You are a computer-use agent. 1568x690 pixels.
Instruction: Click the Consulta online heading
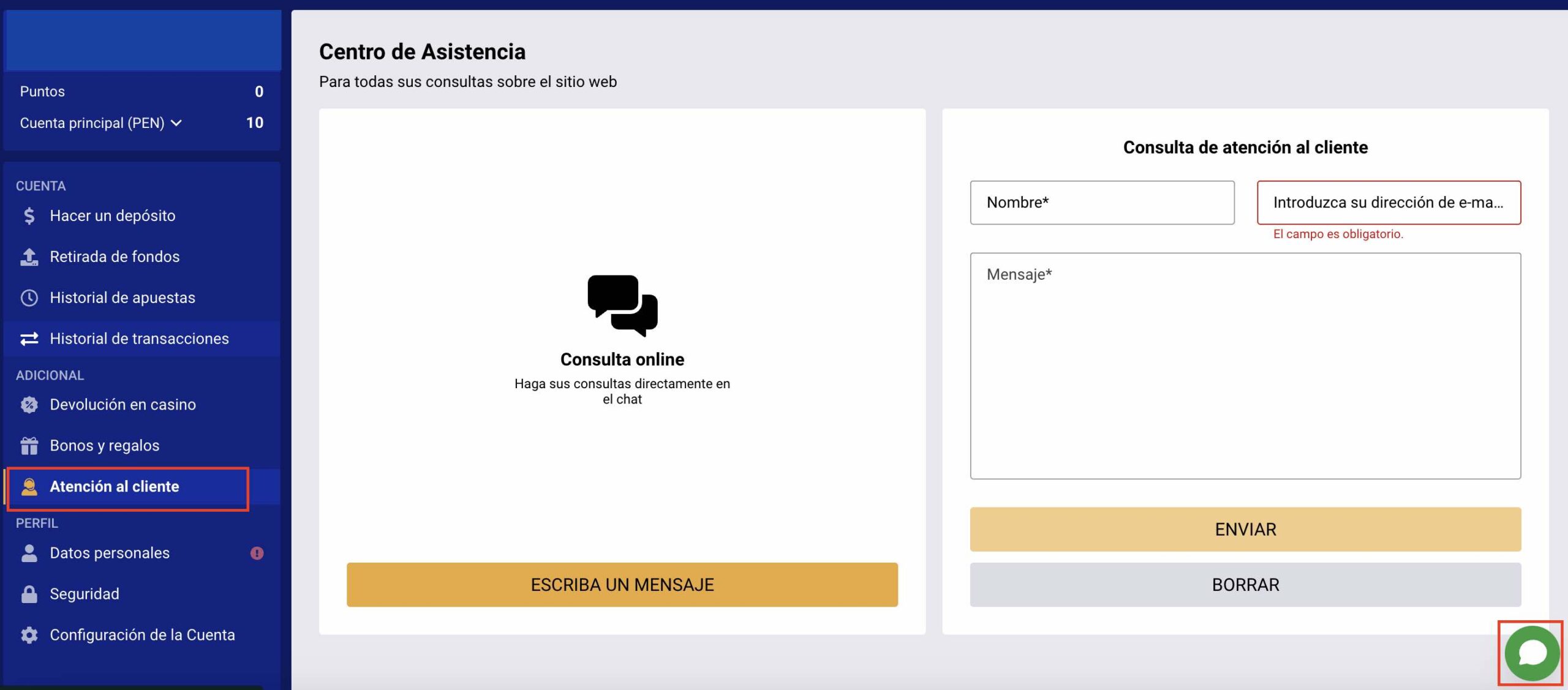click(622, 359)
